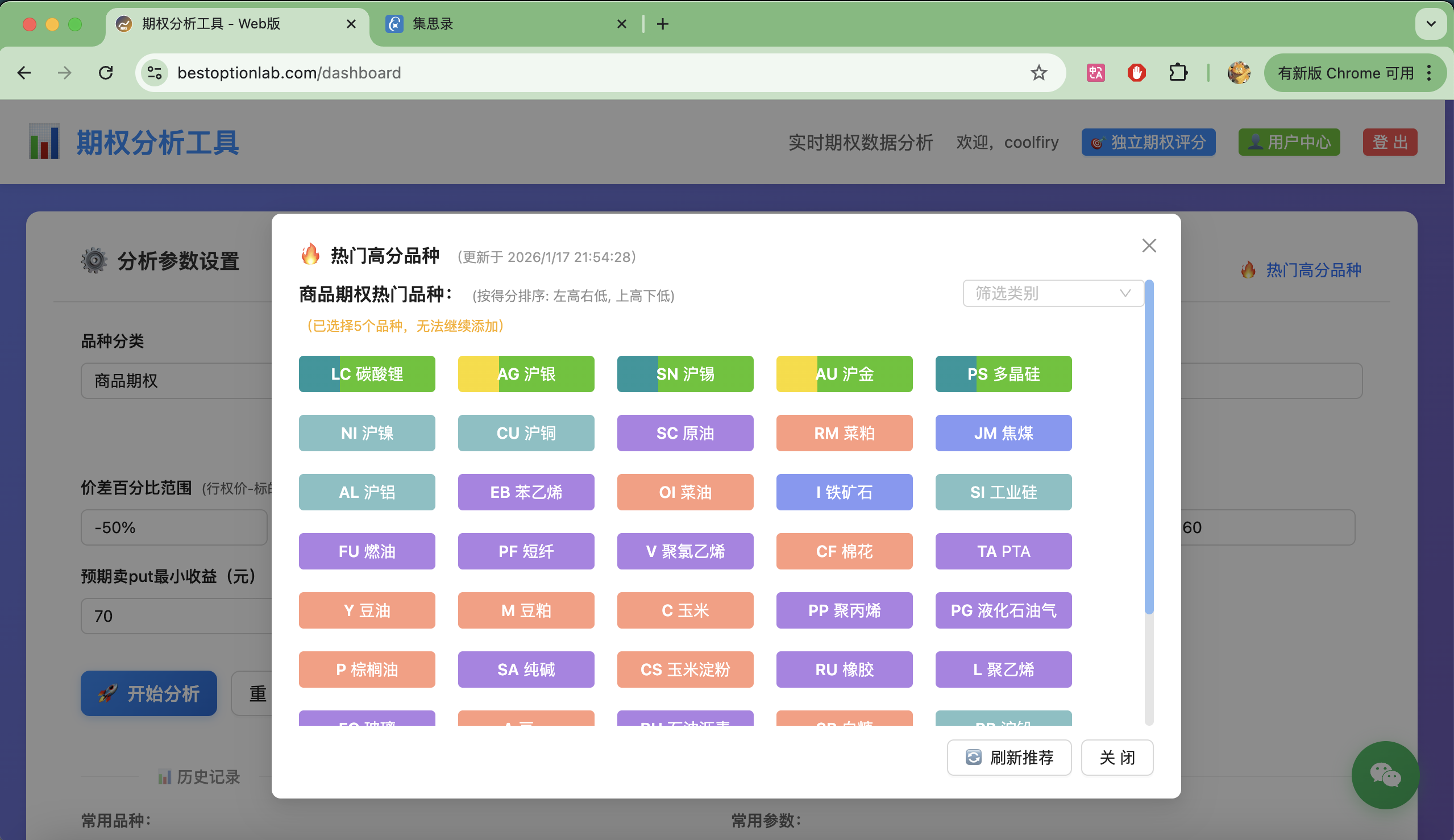Click the translate extension icon in toolbar
1454x840 pixels.
click(x=1095, y=73)
